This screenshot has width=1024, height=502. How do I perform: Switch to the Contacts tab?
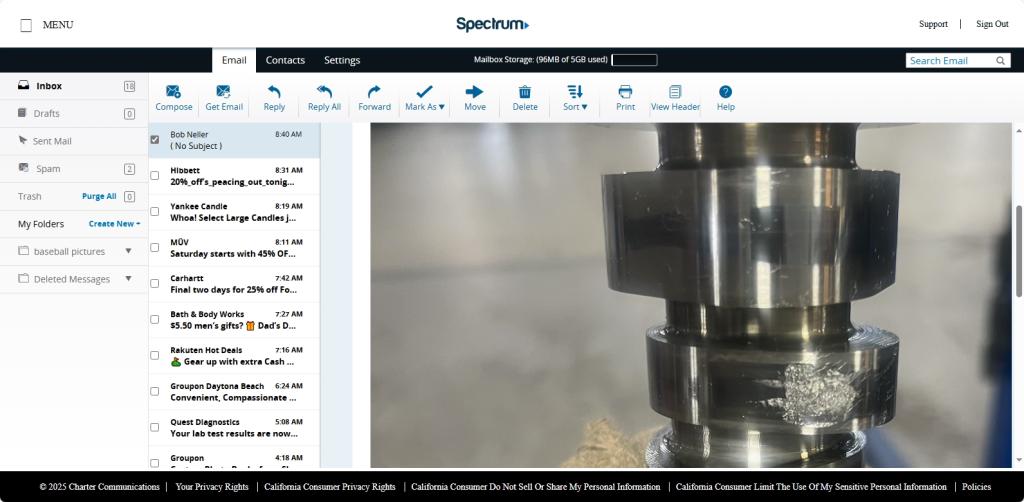285,60
